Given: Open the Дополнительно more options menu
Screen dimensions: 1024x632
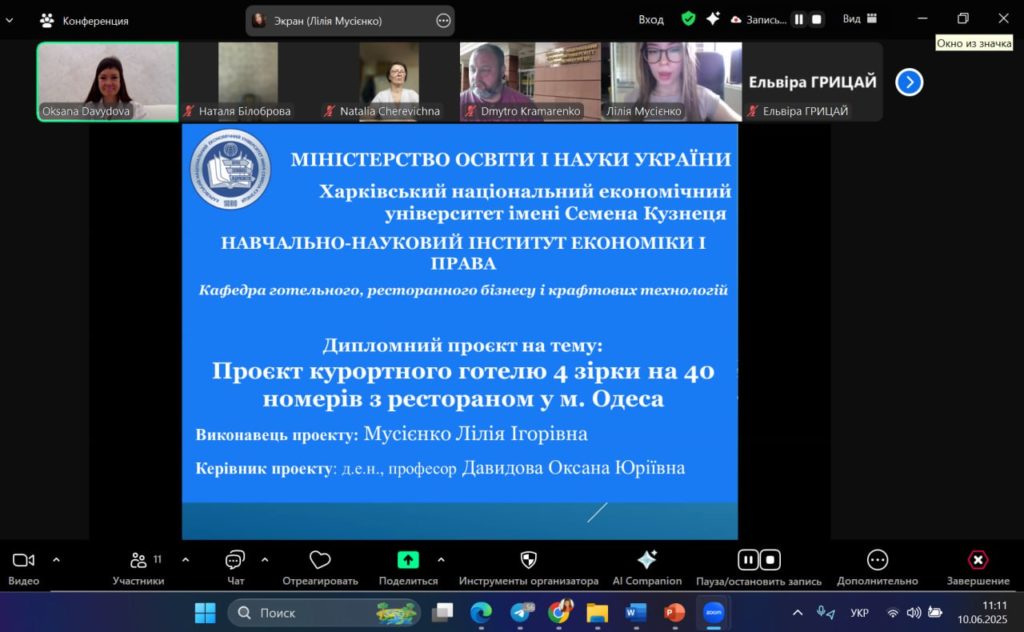Looking at the screenshot, I should coord(877,561).
